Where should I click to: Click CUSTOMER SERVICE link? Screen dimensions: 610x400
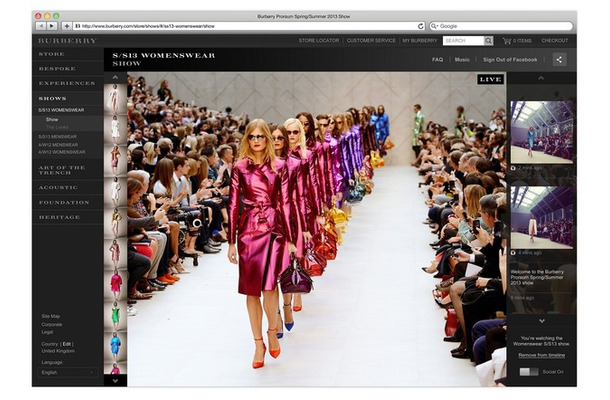point(371,40)
